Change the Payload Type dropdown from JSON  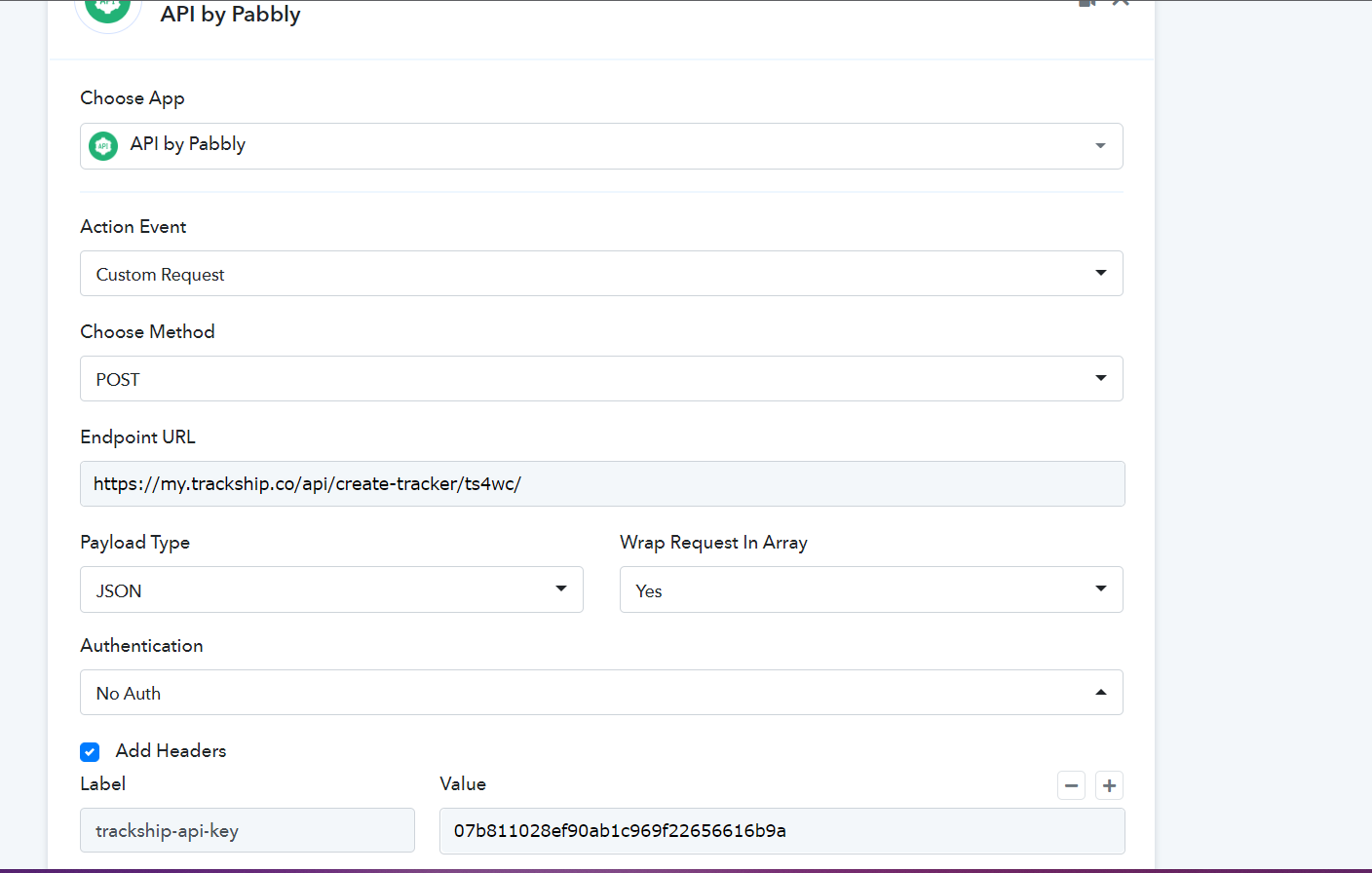(x=331, y=589)
